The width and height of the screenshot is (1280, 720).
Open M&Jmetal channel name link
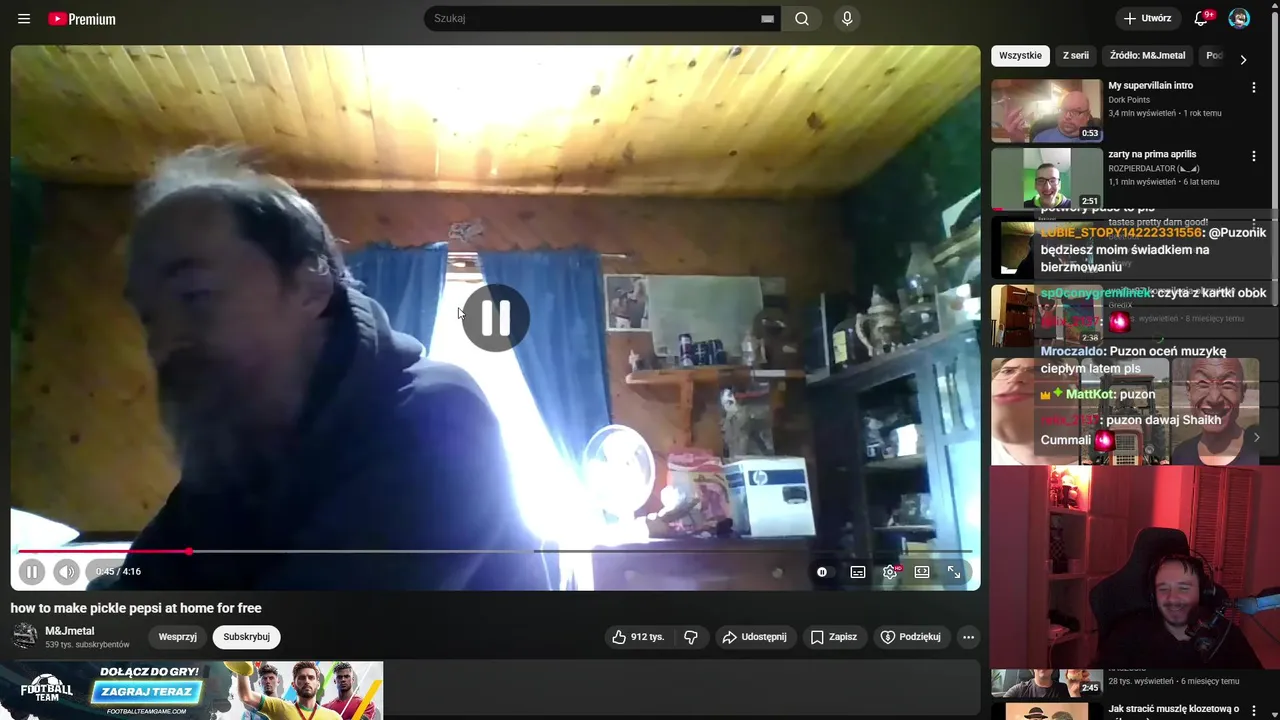point(70,631)
